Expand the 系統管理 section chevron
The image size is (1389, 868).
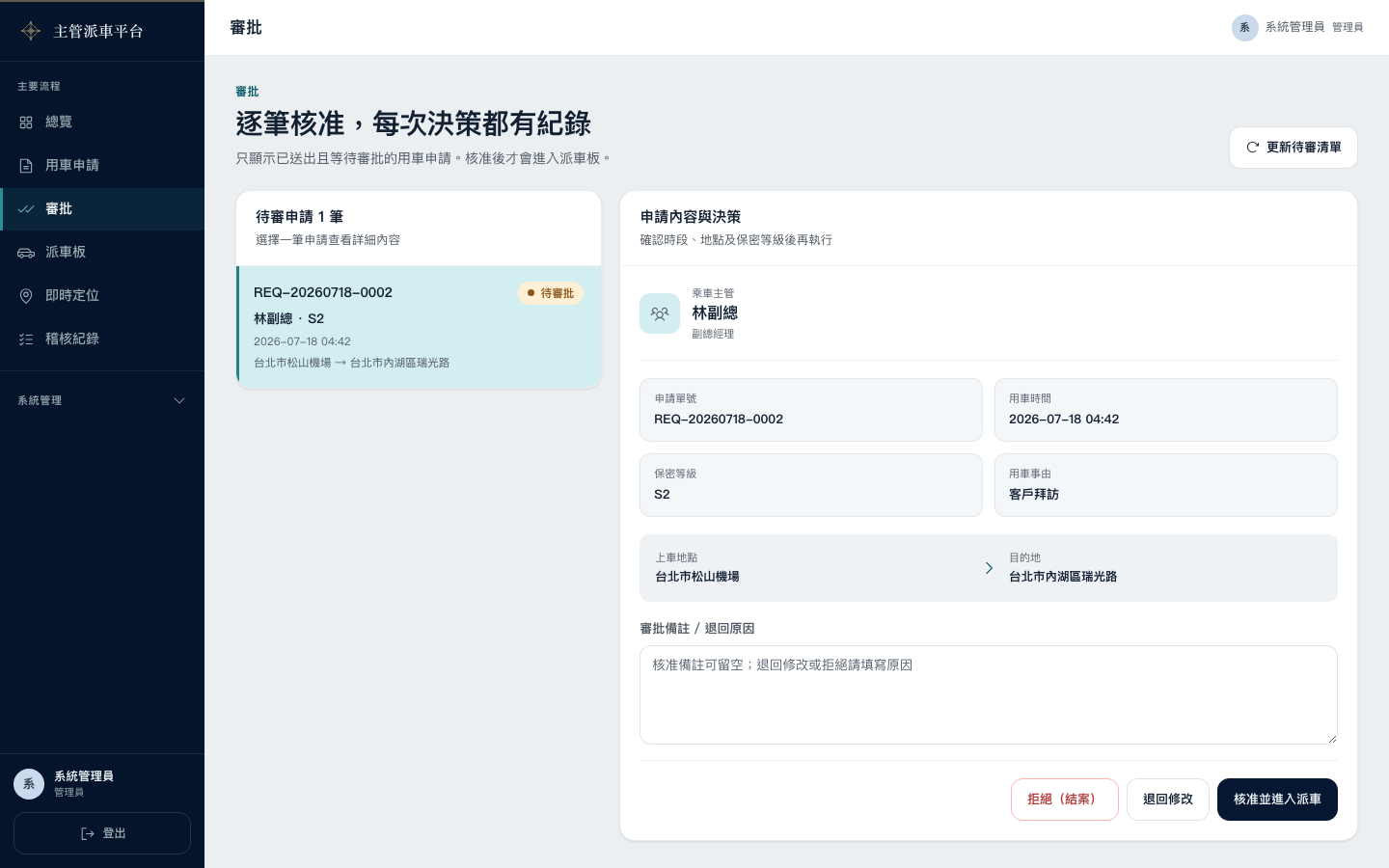(x=179, y=400)
